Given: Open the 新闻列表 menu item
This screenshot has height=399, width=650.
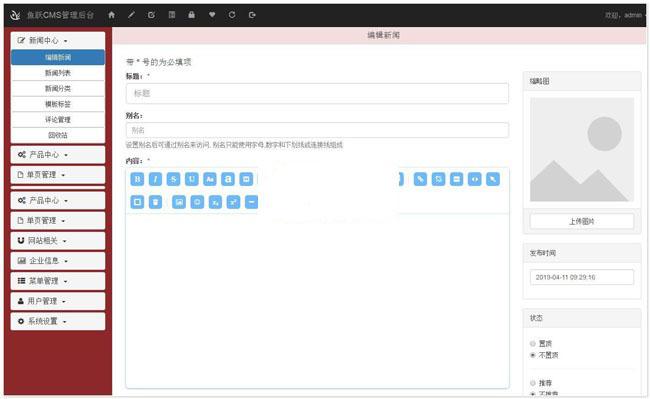Looking at the screenshot, I should (58, 73).
